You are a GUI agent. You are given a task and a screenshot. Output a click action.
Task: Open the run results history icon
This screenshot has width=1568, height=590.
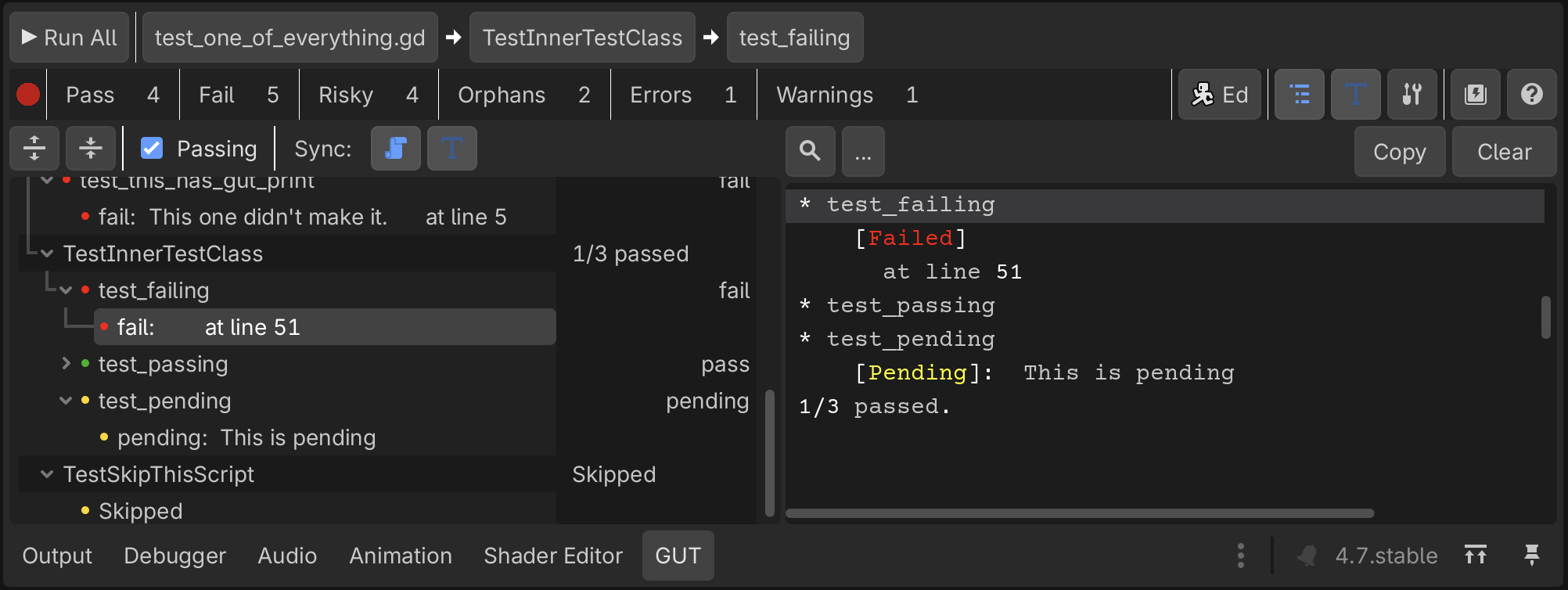(x=1476, y=95)
